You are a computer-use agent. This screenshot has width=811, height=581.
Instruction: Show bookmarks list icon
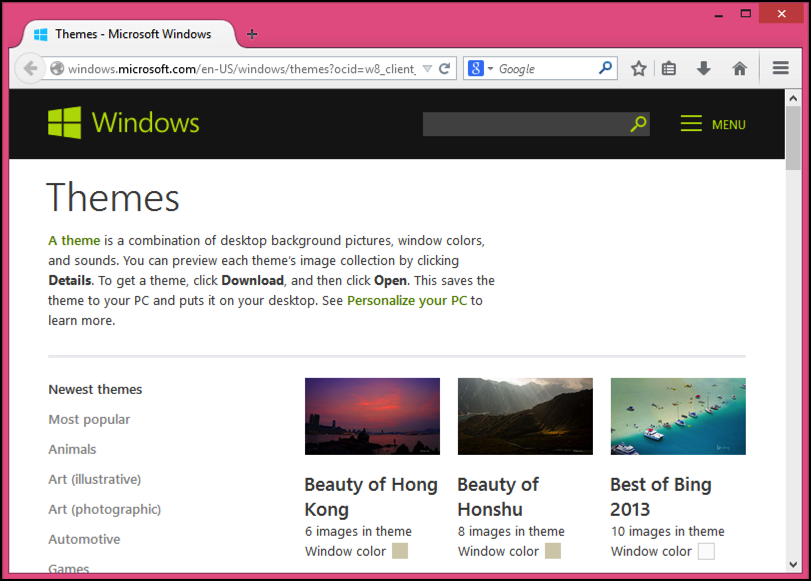(669, 68)
